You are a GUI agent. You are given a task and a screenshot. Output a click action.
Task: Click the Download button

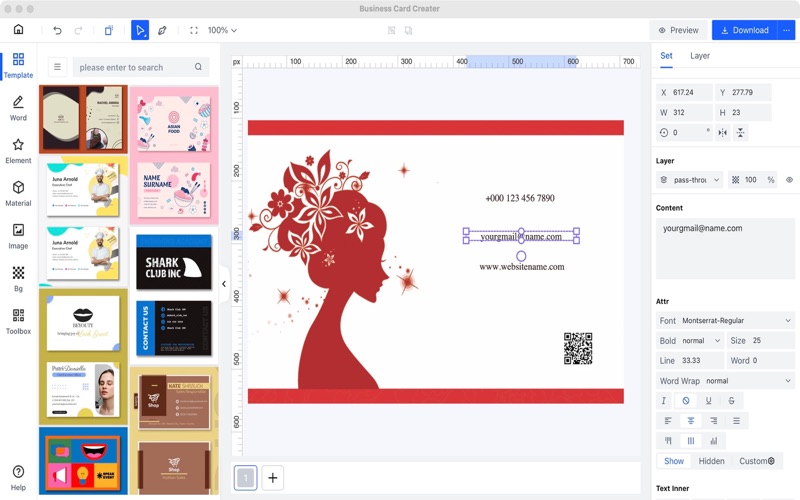744,30
